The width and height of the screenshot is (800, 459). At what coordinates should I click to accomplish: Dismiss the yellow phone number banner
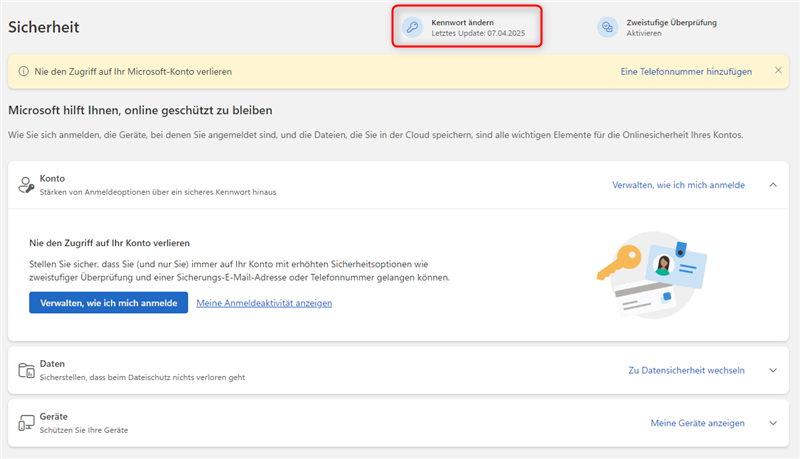pos(778,70)
